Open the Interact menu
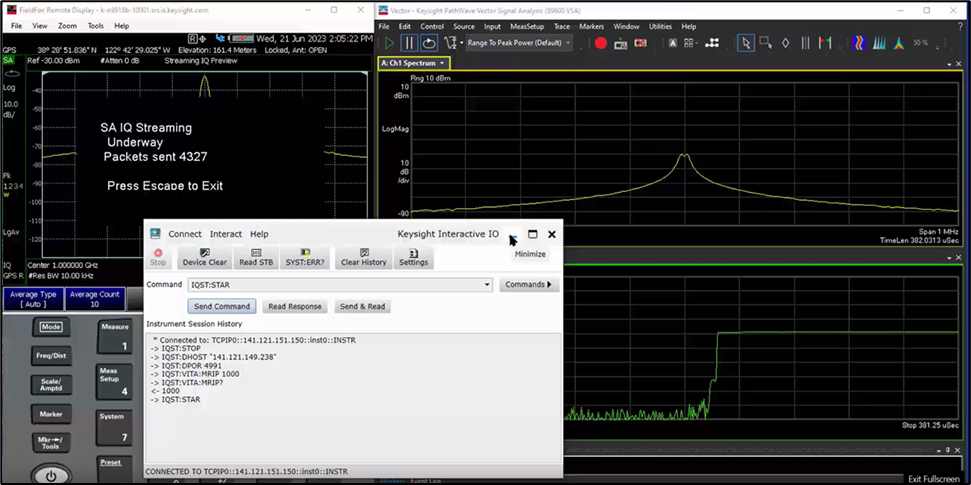The image size is (971, 485). [x=225, y=234]
